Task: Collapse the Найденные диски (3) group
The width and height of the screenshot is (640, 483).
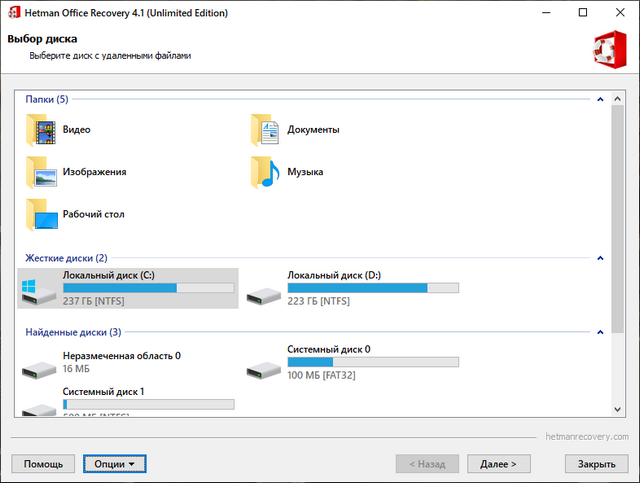Action: tap(599, 332)
